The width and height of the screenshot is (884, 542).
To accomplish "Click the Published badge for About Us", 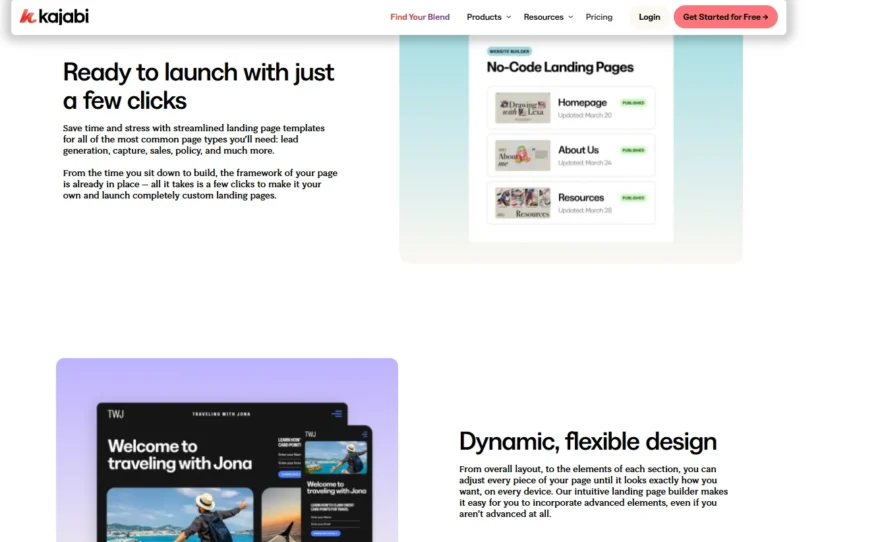I will coord(633,150).
